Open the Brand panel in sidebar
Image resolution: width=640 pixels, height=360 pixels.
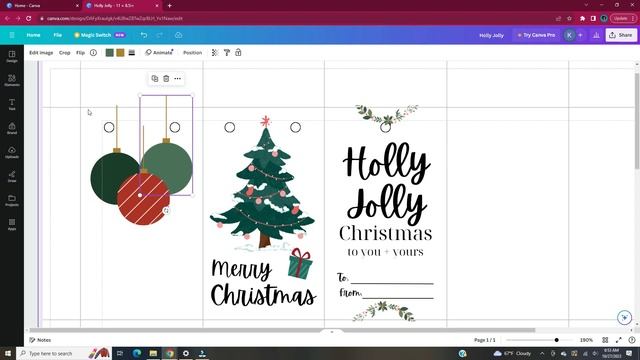[12, 128]
